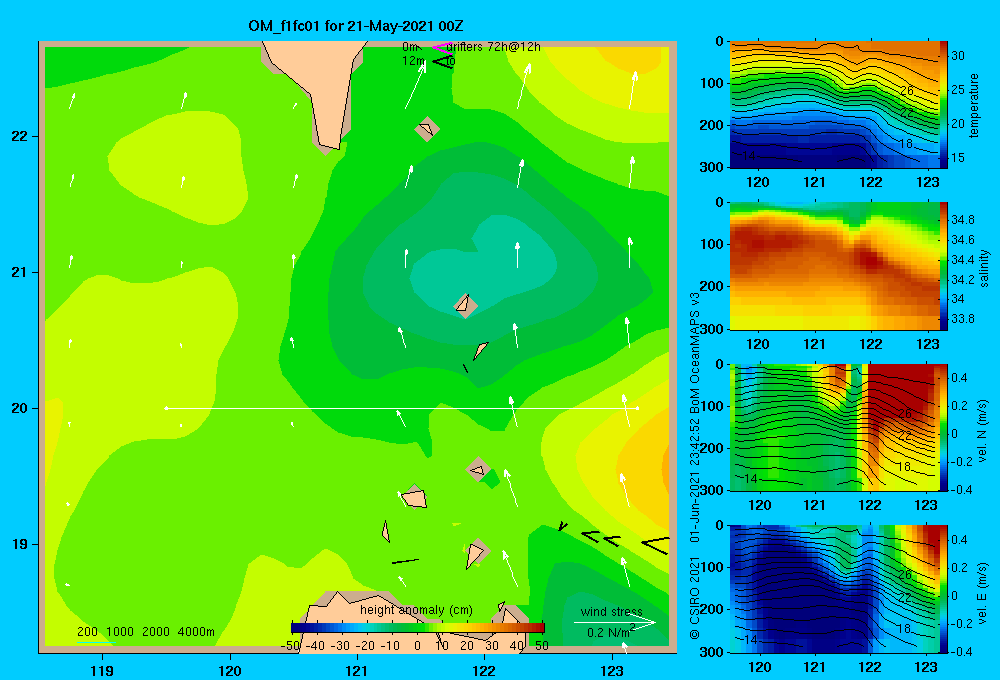1000x680 pixels.
Task: Click the eastern endpoint dot of the transect line
Action: pyautogui.click(x=638, y=408)
